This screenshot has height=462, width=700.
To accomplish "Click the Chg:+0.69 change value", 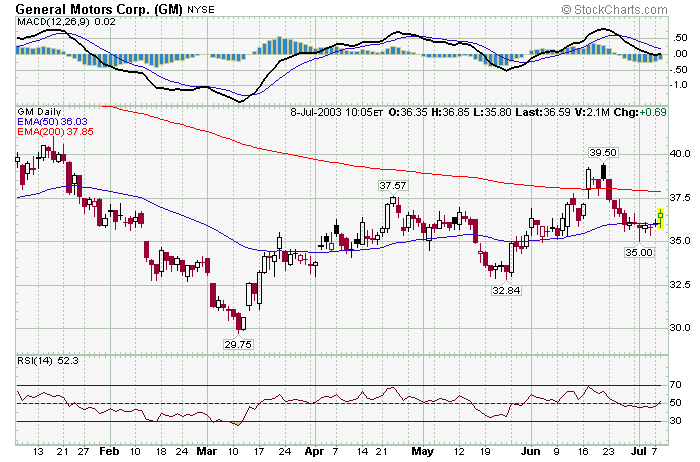I will tap(640, 112).
